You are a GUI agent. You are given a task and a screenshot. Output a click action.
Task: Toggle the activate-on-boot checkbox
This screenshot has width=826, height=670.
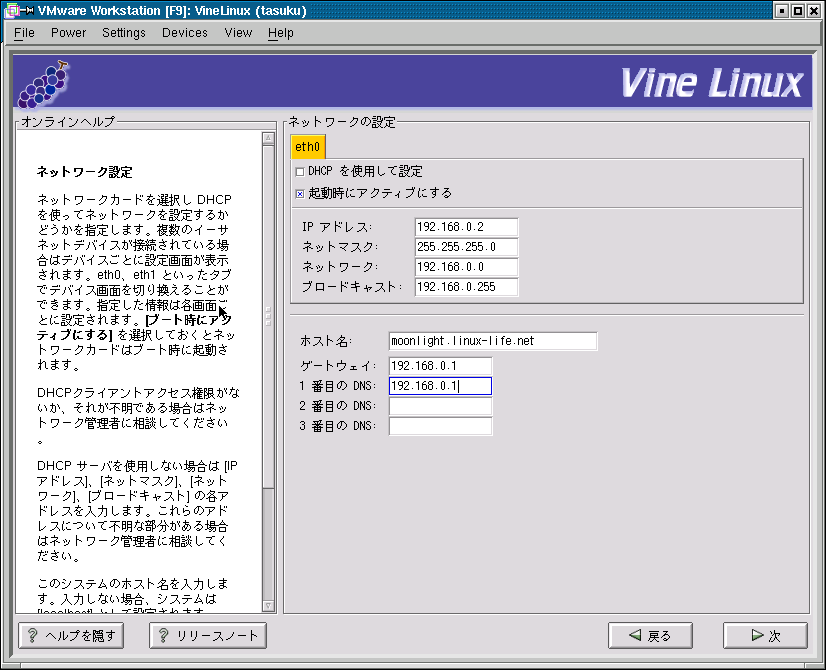(300, 193)
